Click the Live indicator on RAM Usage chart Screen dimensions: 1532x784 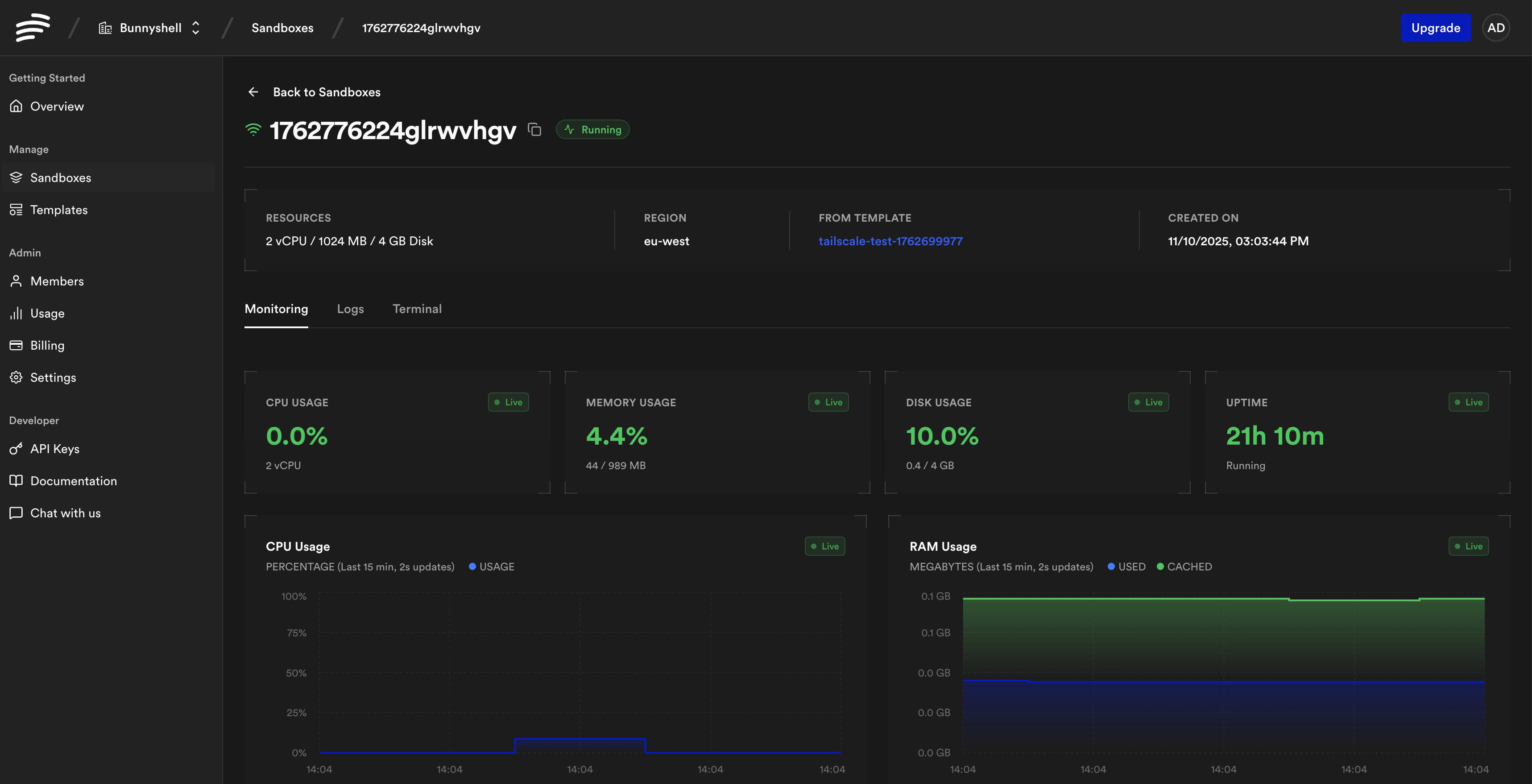pyautogui.click(x=1468, y=546)
